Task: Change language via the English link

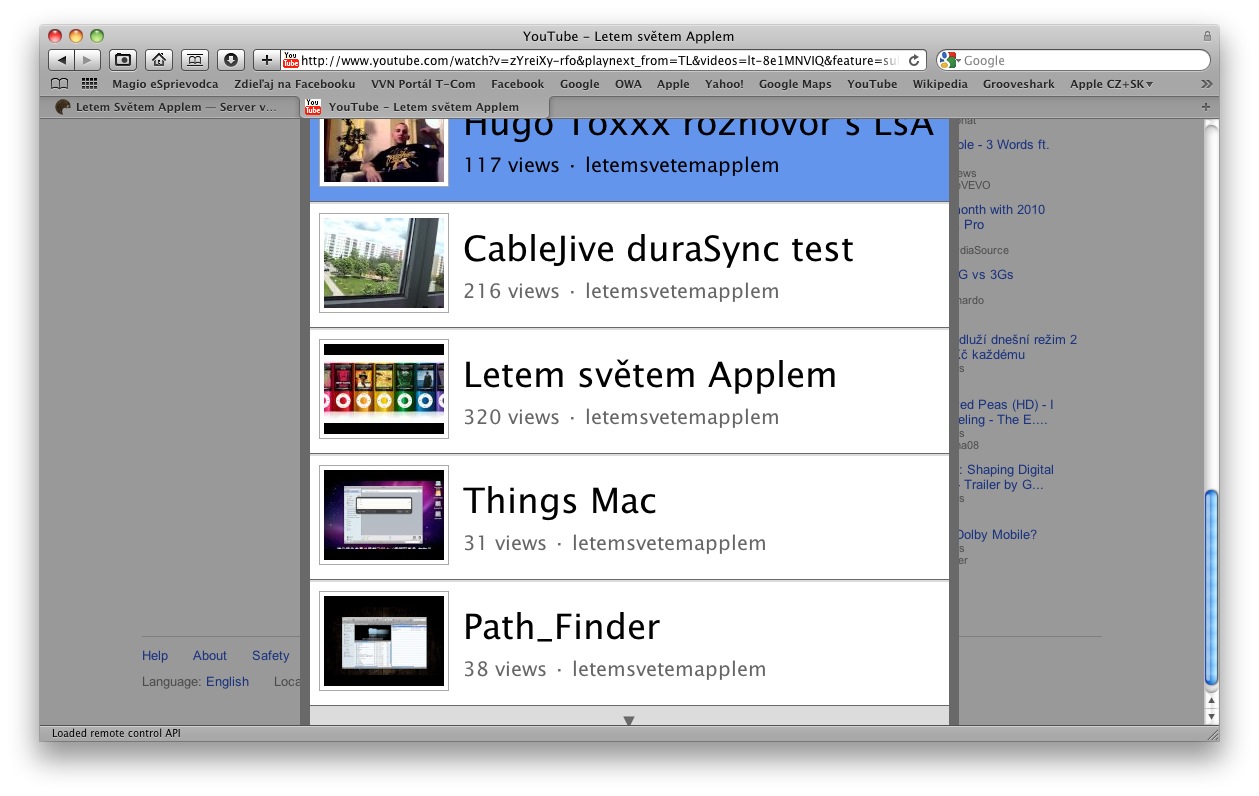Action: coord(227,681)
